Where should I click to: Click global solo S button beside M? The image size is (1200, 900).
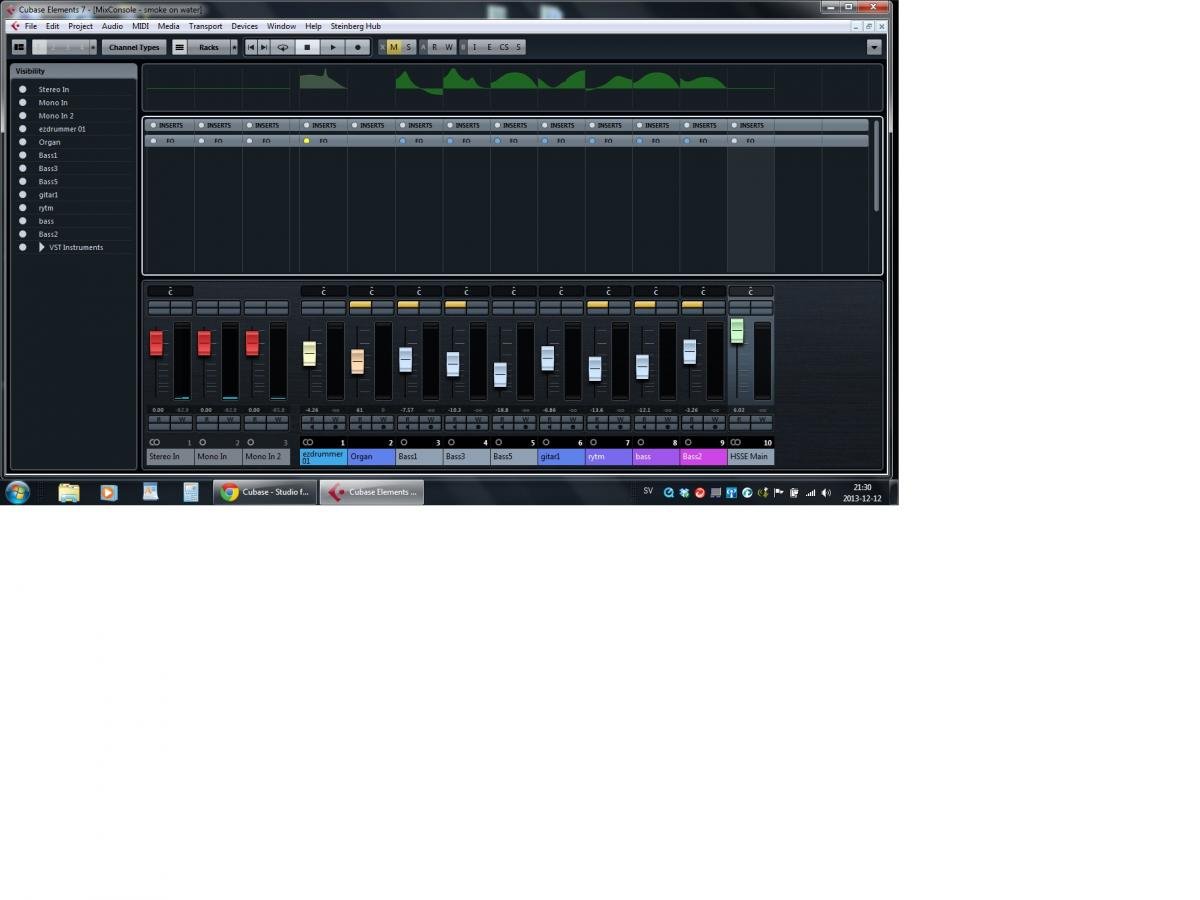[408, 47]
